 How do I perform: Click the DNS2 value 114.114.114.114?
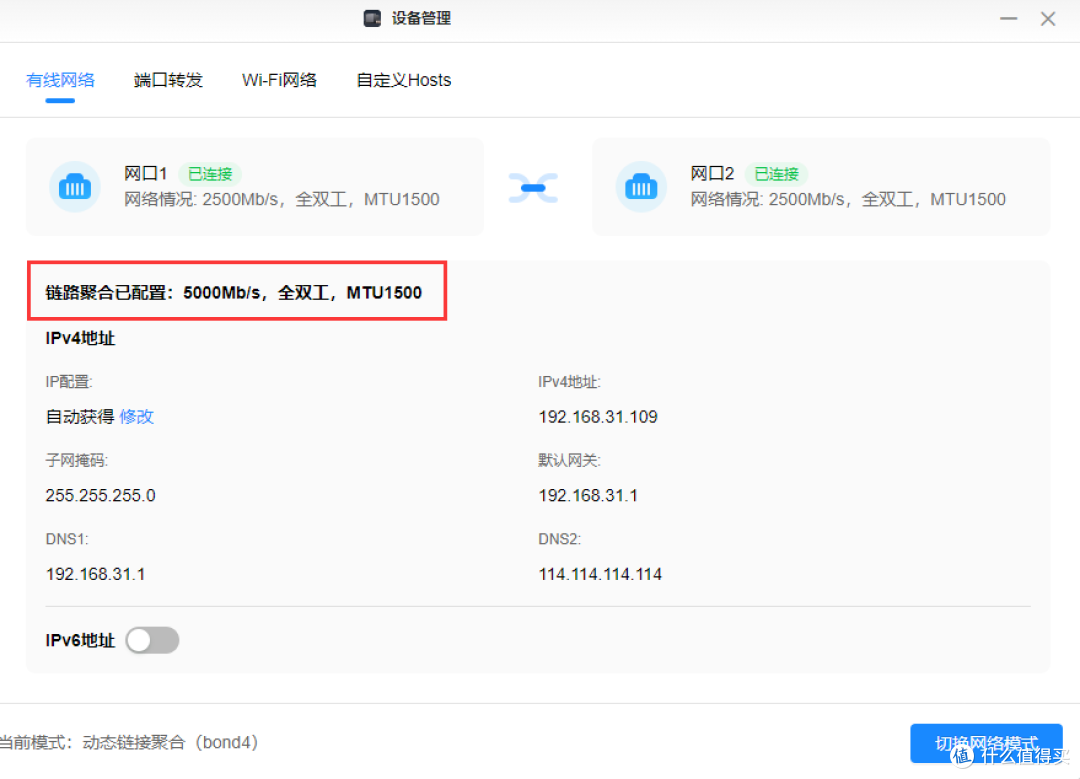(x=600, y=574)
